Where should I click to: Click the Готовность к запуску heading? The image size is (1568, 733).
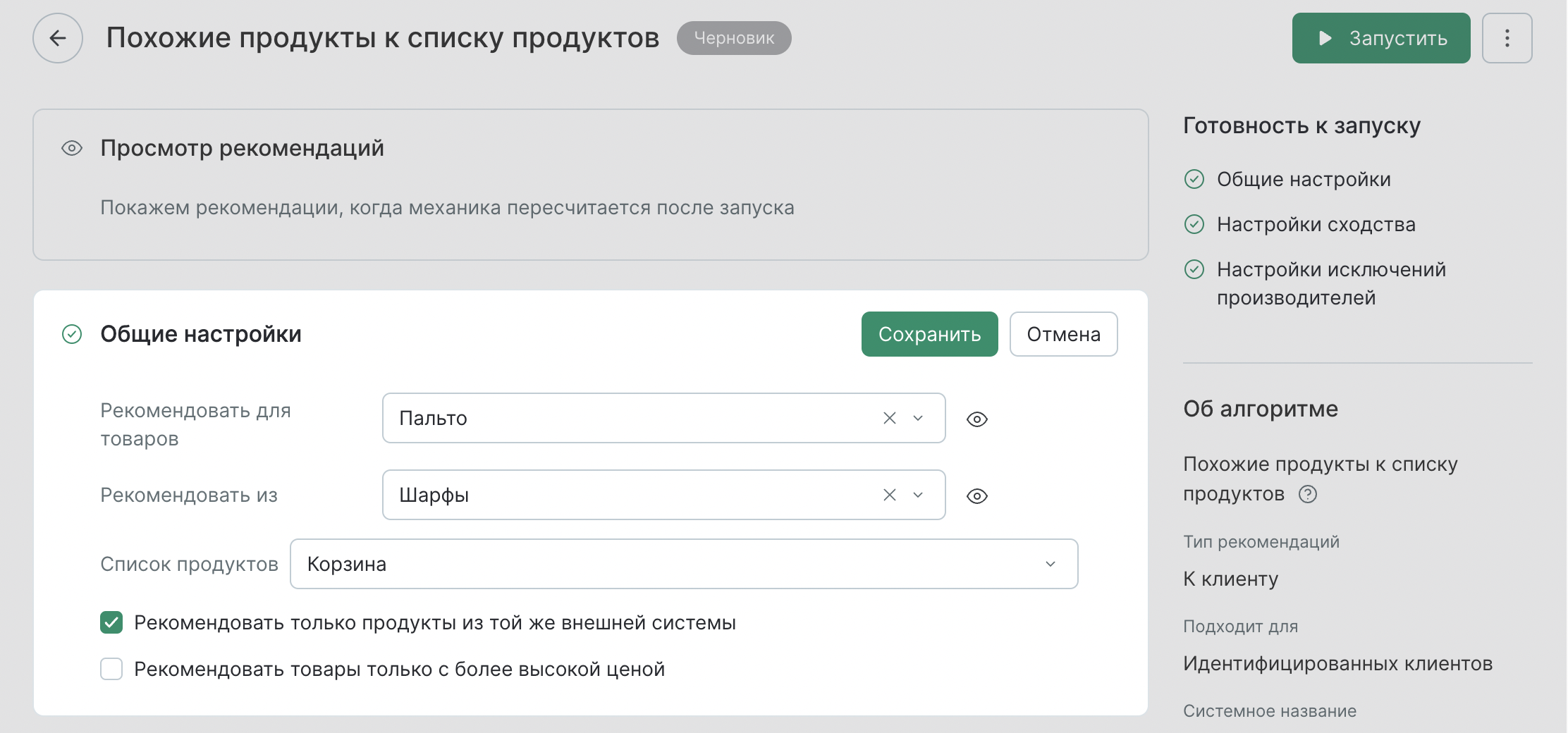click(x=1301, y=125)
